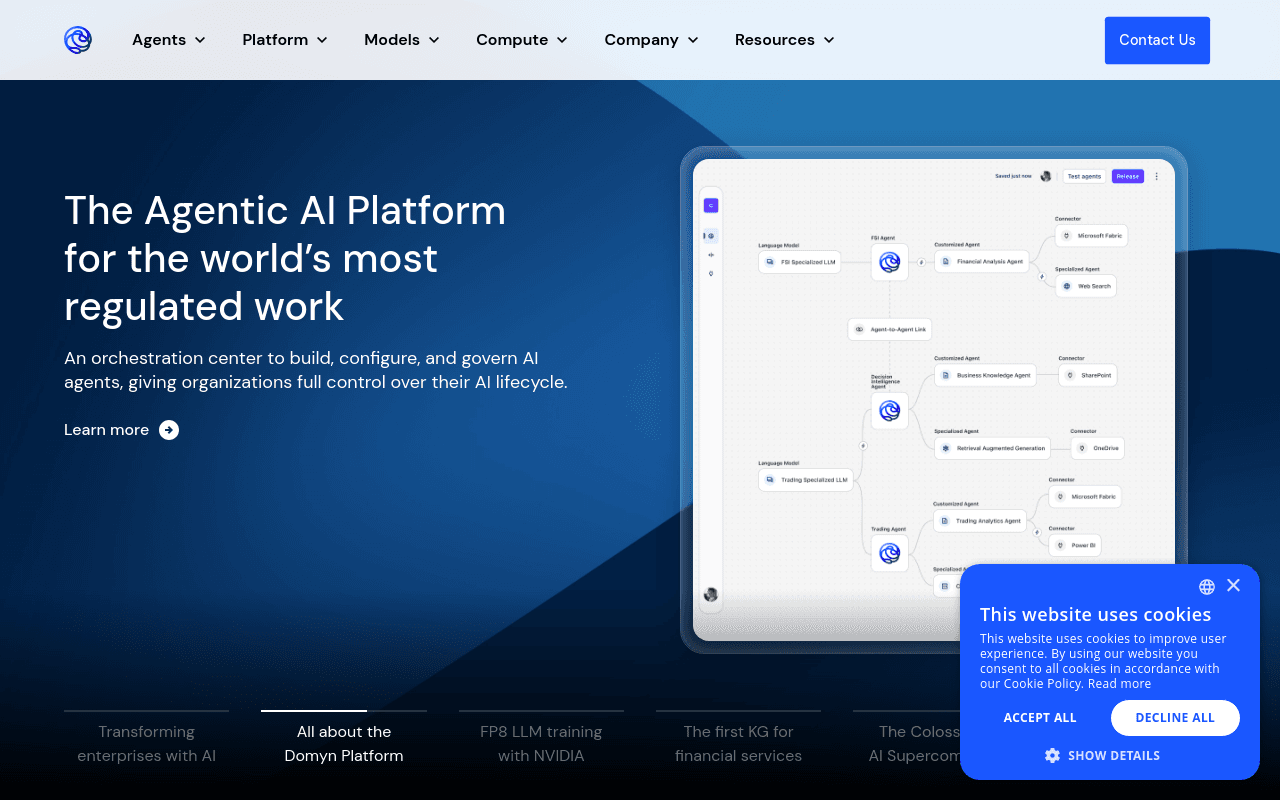Click the gear icon beside Show Details

pyautogui.click(x=1052, y=756)
